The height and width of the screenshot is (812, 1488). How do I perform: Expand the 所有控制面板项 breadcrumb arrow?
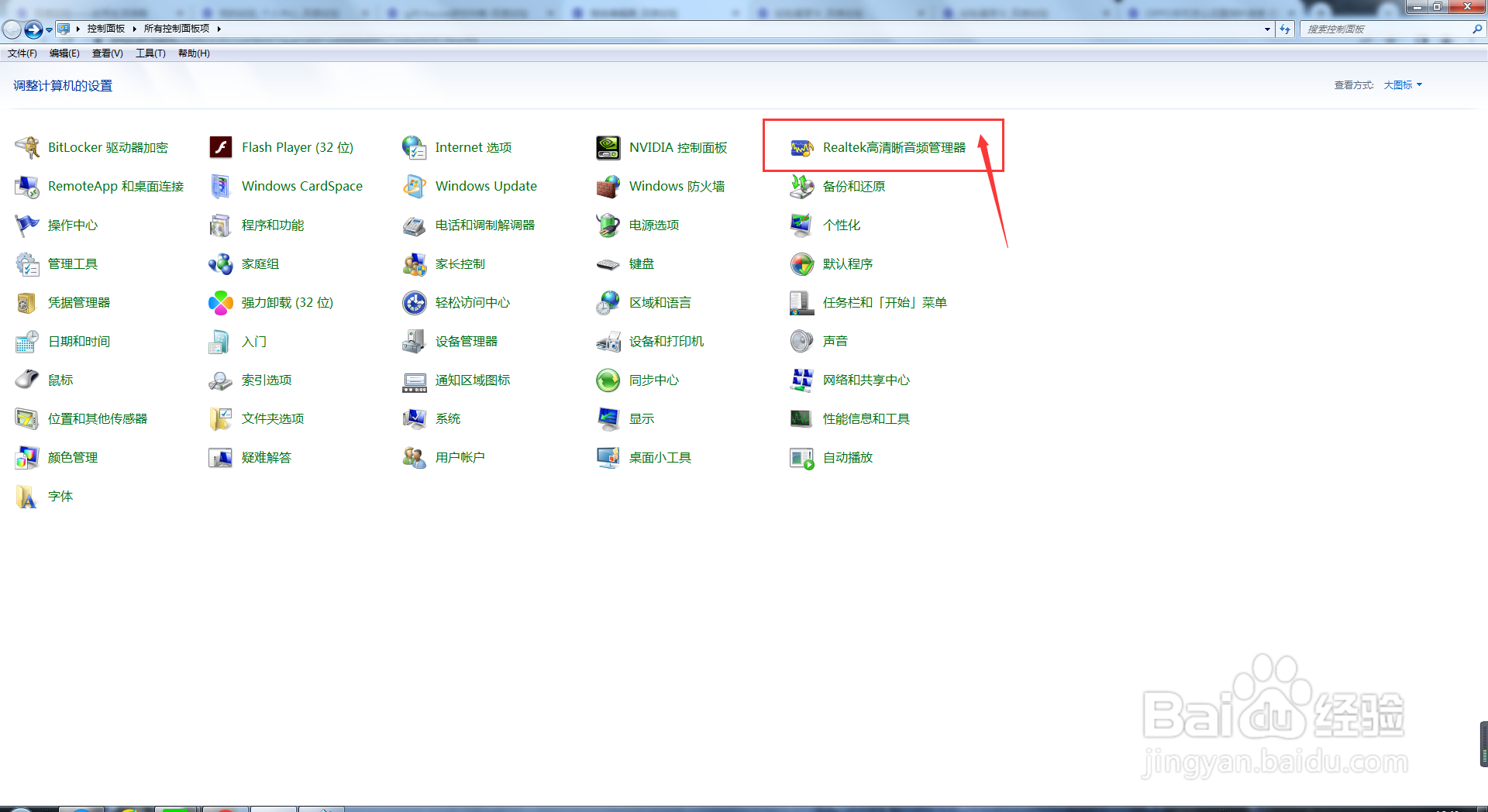219,29
